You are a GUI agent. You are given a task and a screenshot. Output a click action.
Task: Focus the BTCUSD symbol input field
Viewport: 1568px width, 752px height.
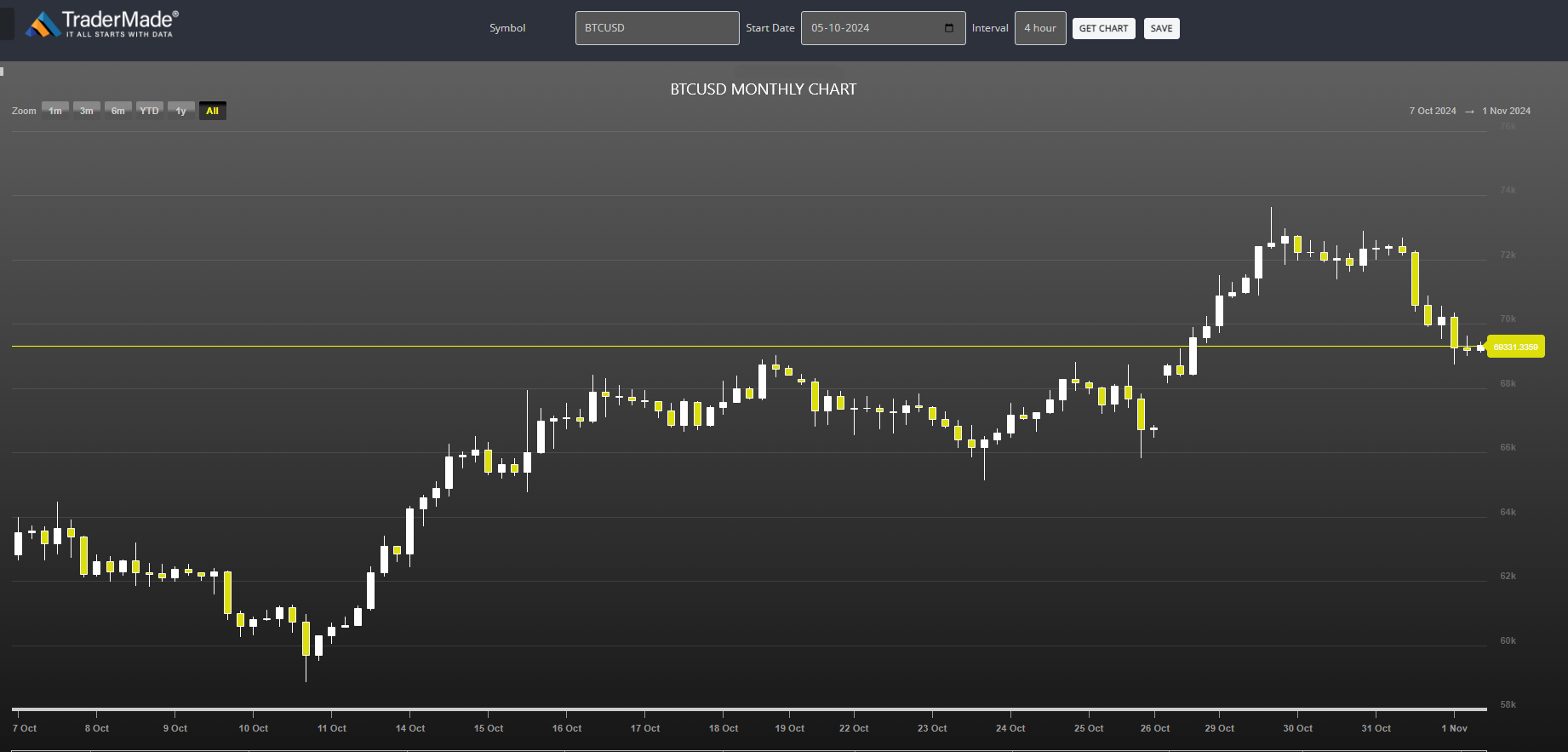[x=657, y=28]
